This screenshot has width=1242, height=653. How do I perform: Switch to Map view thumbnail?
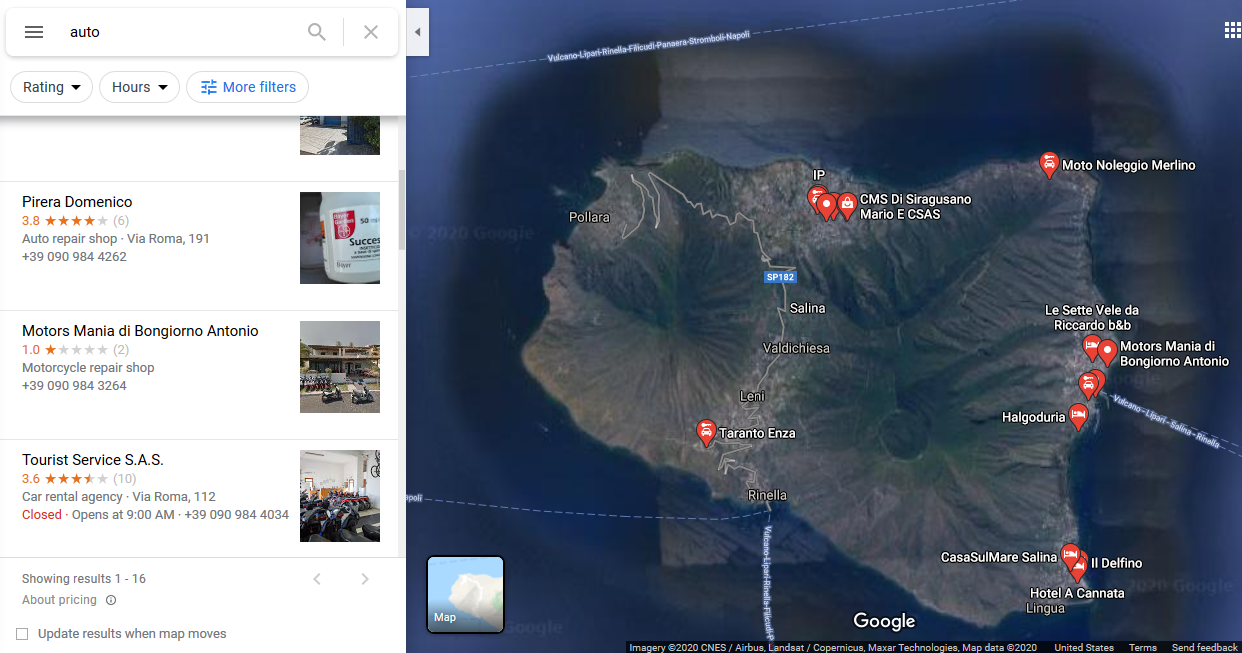465,595
